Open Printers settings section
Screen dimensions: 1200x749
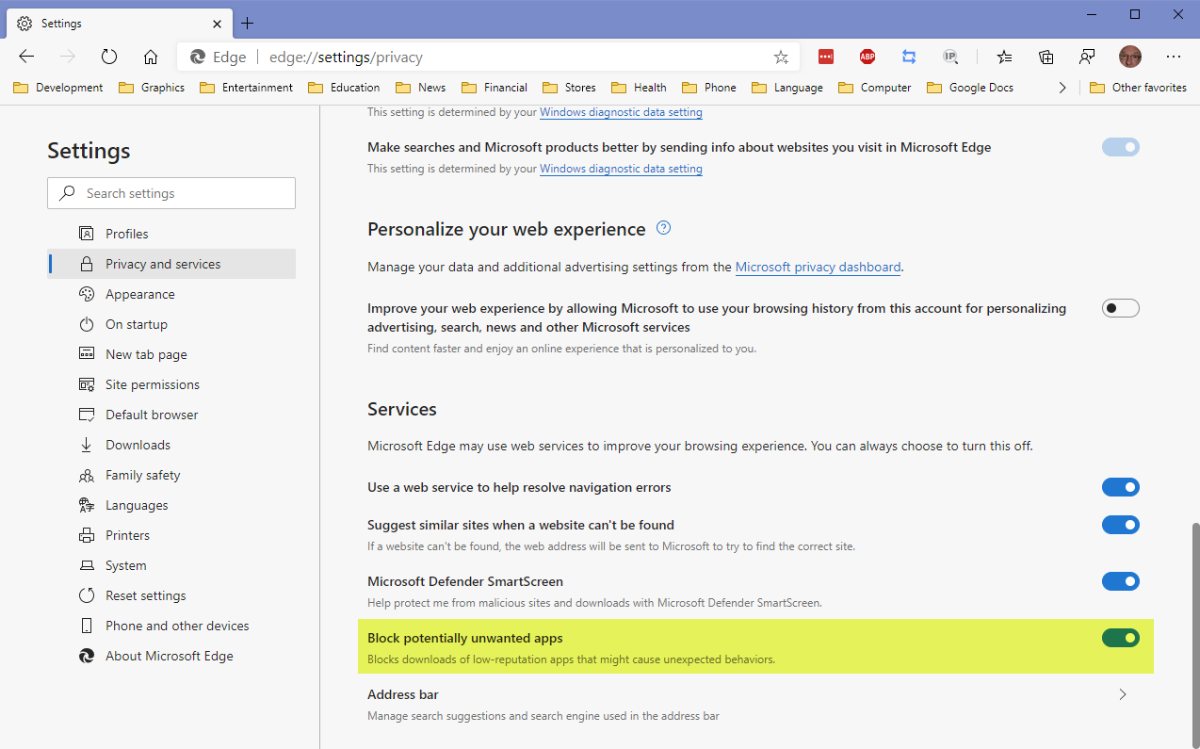pyautogui.click(x=171, y=535)
